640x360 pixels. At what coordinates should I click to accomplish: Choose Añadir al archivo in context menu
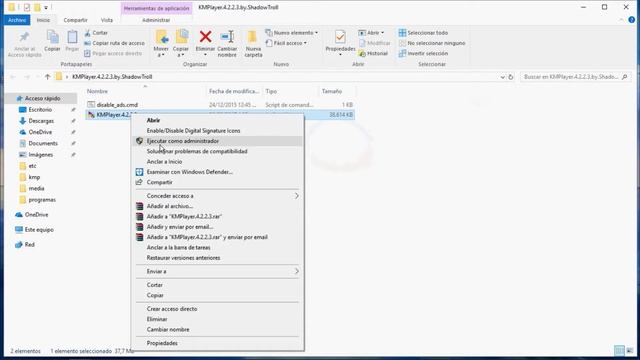[218, 206]
